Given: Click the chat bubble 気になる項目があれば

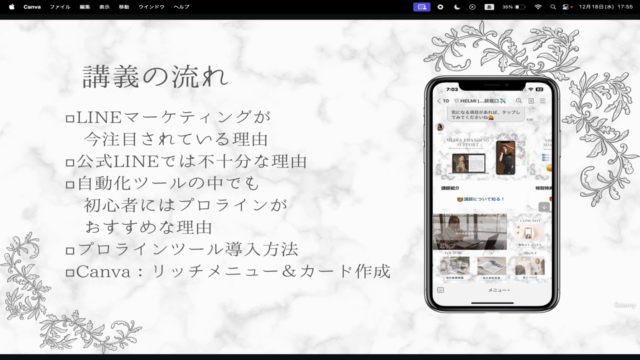Looking at the screenshot, I should (x=486, y=115).
